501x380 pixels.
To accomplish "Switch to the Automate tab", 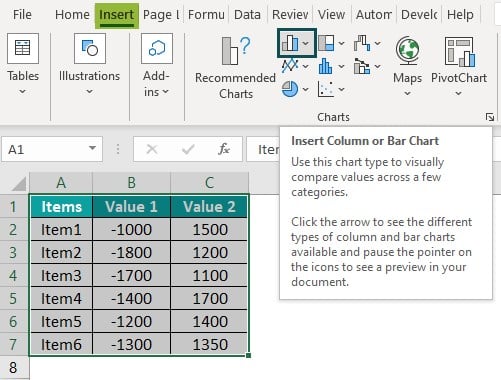I will tap(373, 15).
